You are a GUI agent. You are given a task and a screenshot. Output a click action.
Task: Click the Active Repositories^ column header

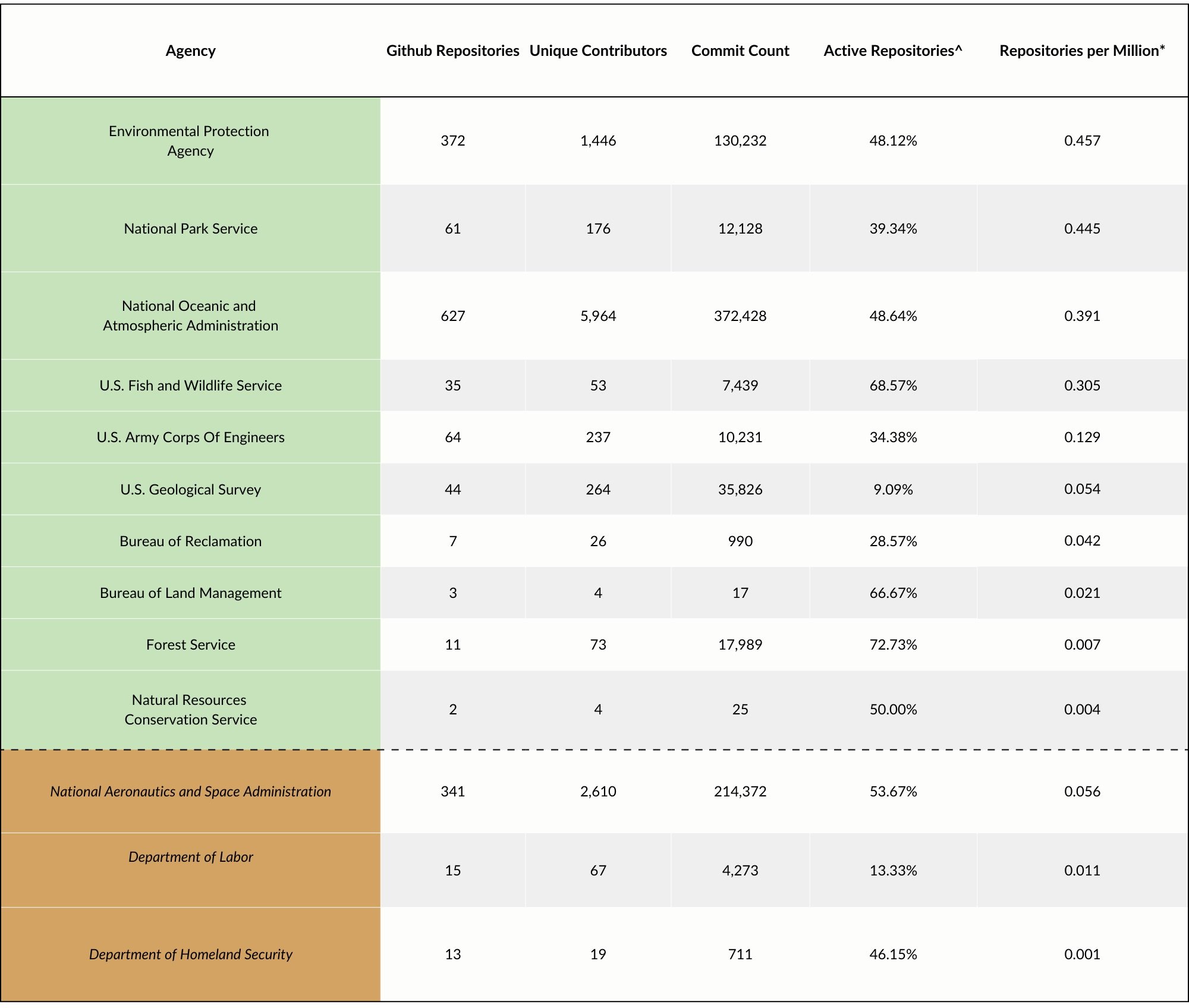893,51
